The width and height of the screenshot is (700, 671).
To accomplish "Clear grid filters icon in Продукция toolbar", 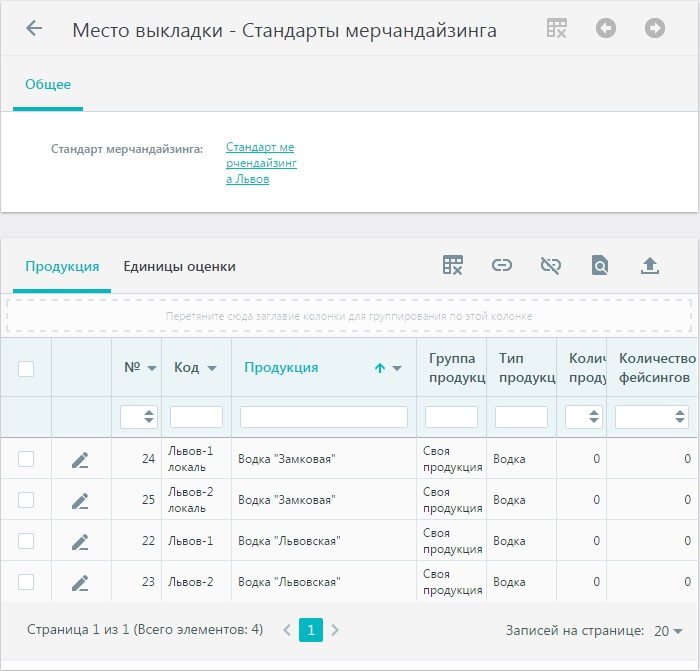I will click(x=453, y=265).
